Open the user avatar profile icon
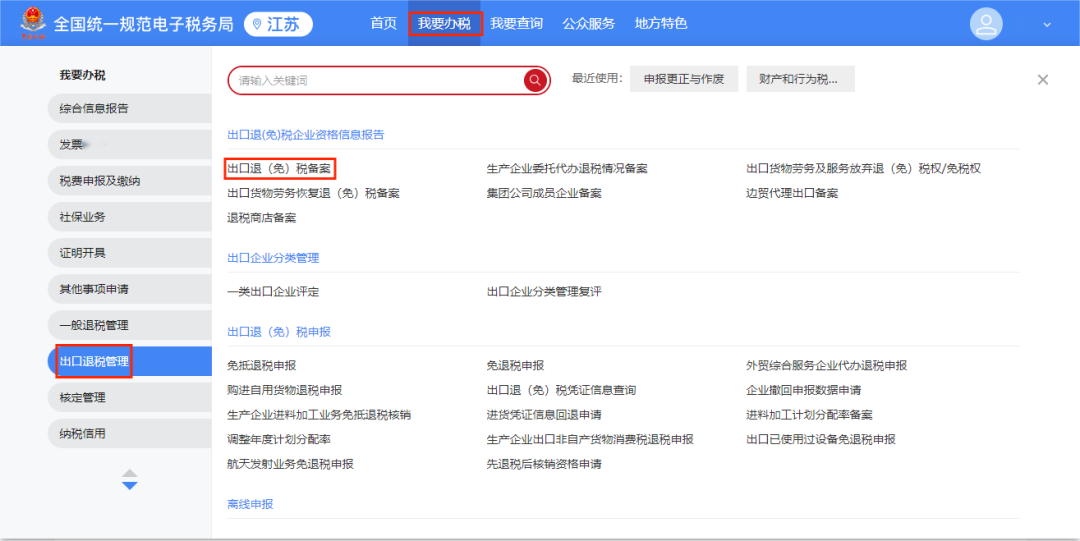1080x541 pixels. coord(986,24)
